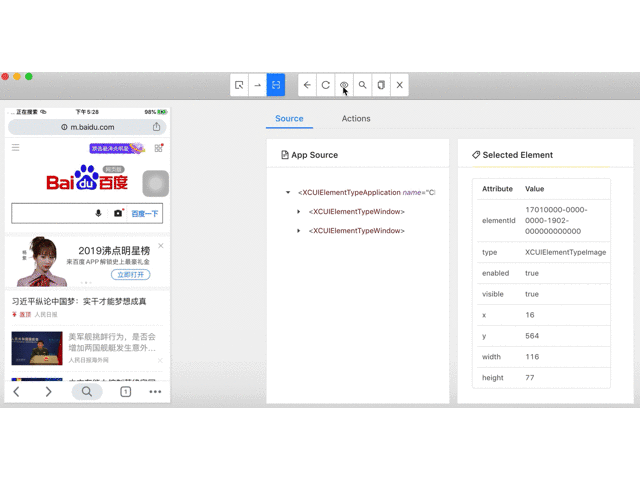
Task: Click the 立即打开 button
Action: click(x=131, y=275)
